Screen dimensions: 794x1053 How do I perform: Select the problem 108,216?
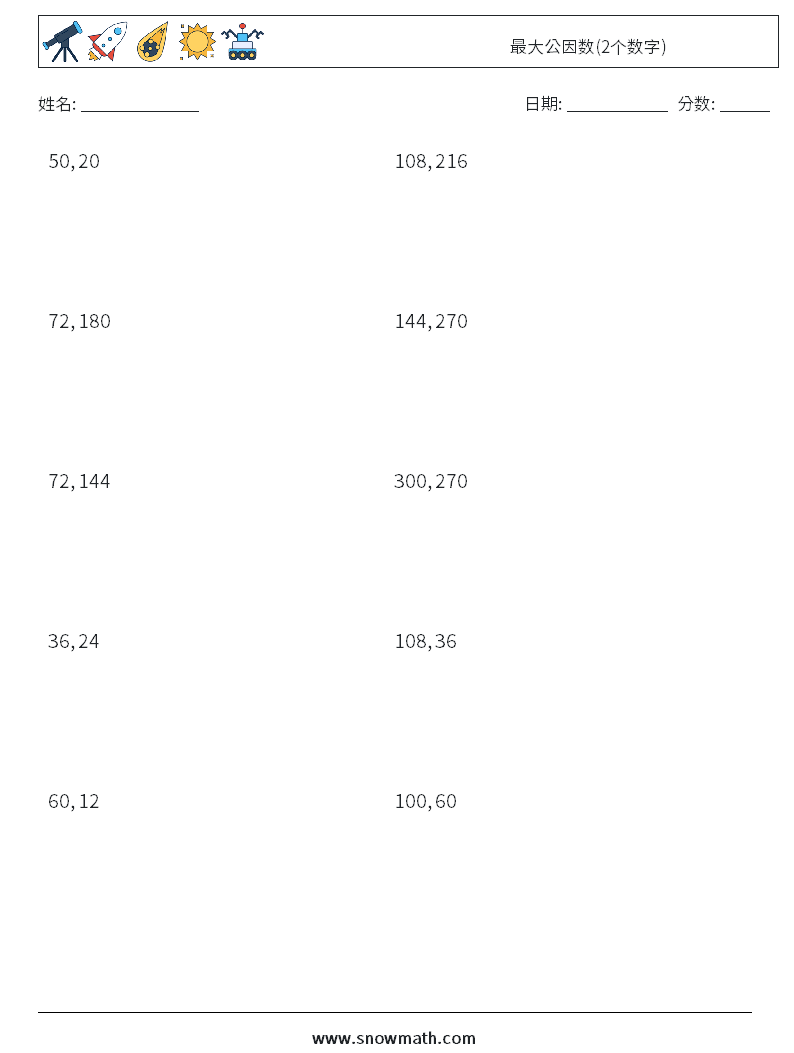(431, 161)
